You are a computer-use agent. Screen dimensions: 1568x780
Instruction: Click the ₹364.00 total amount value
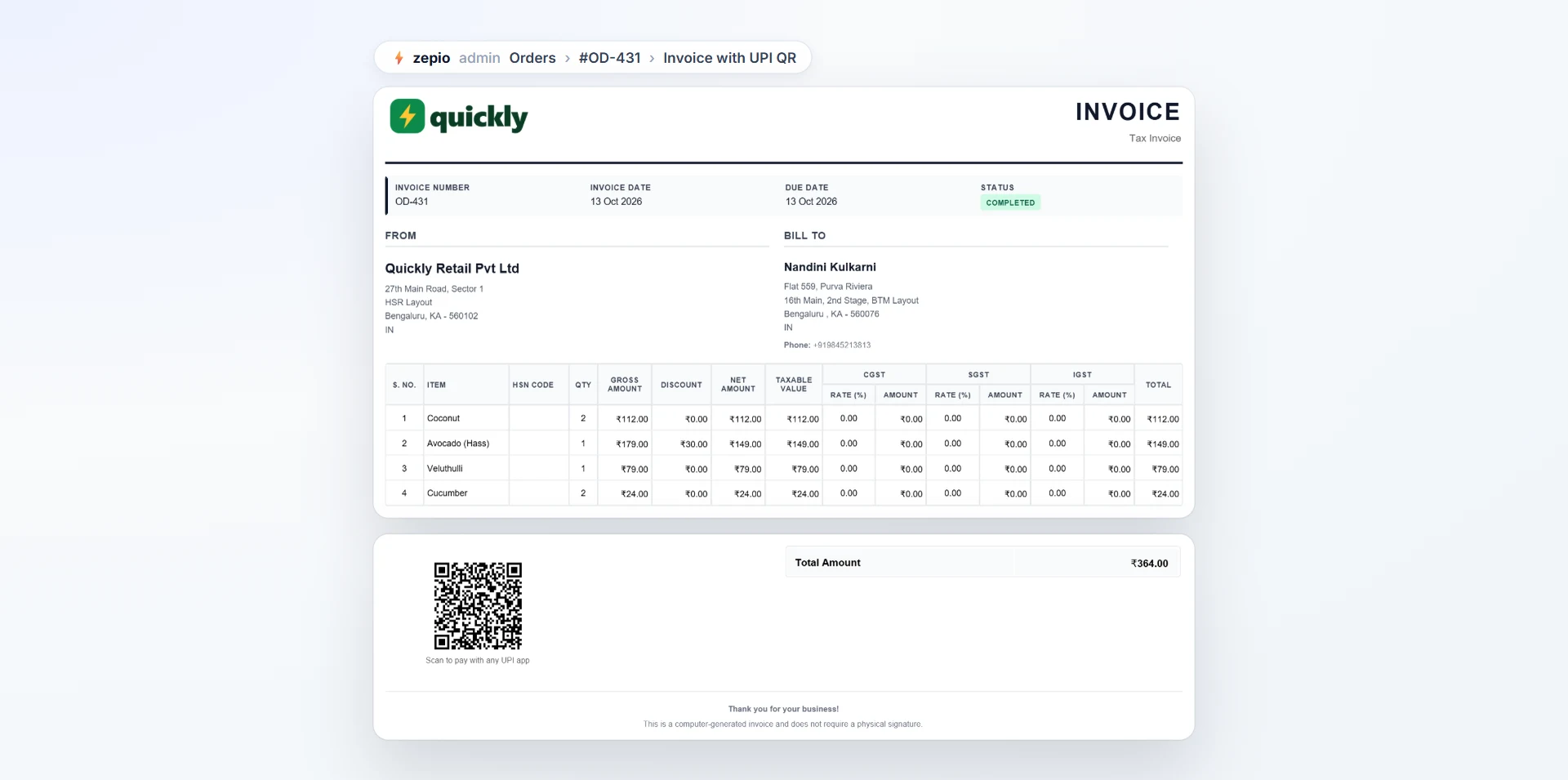tap(1149, 564)
